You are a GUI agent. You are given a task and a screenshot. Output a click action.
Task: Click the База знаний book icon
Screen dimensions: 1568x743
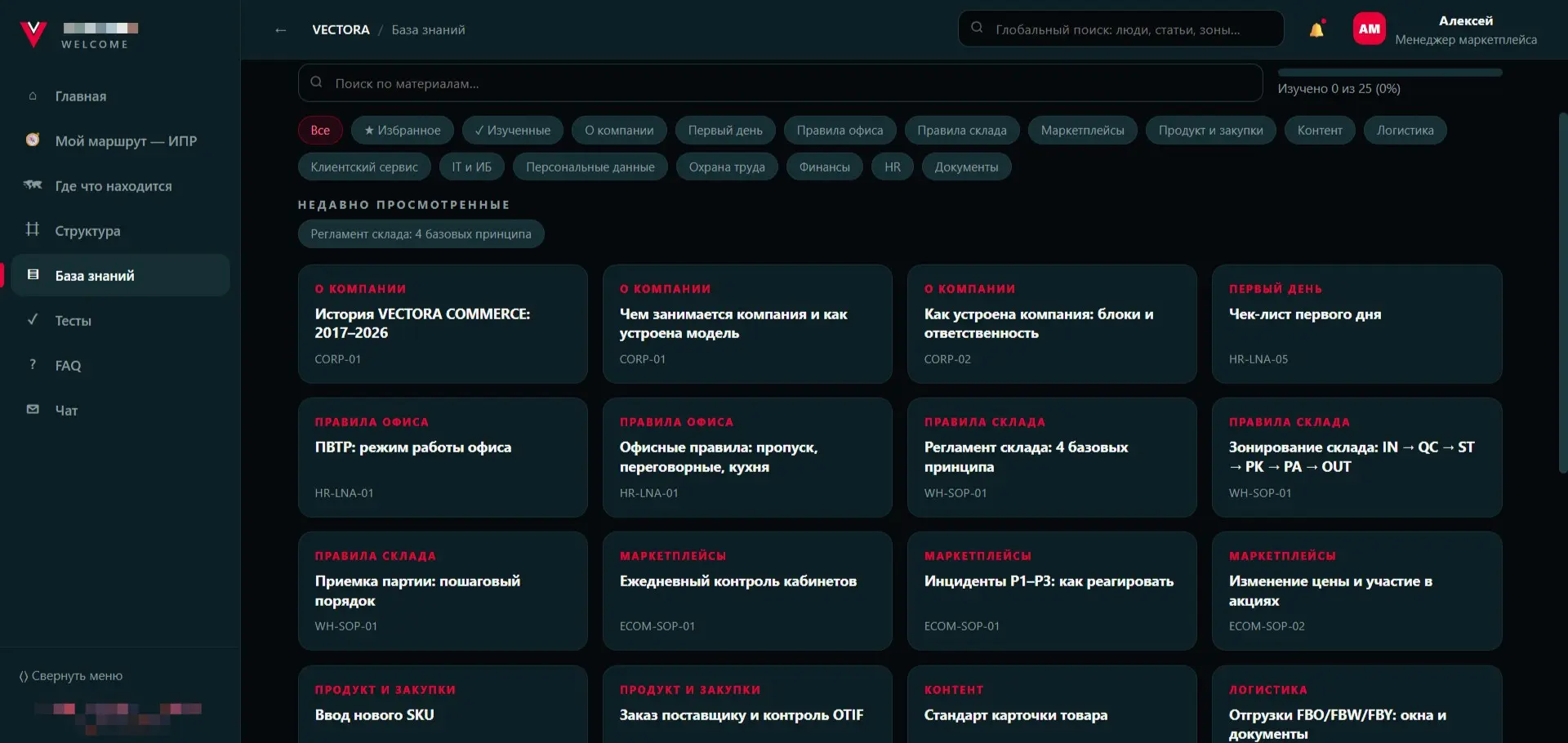33,275
